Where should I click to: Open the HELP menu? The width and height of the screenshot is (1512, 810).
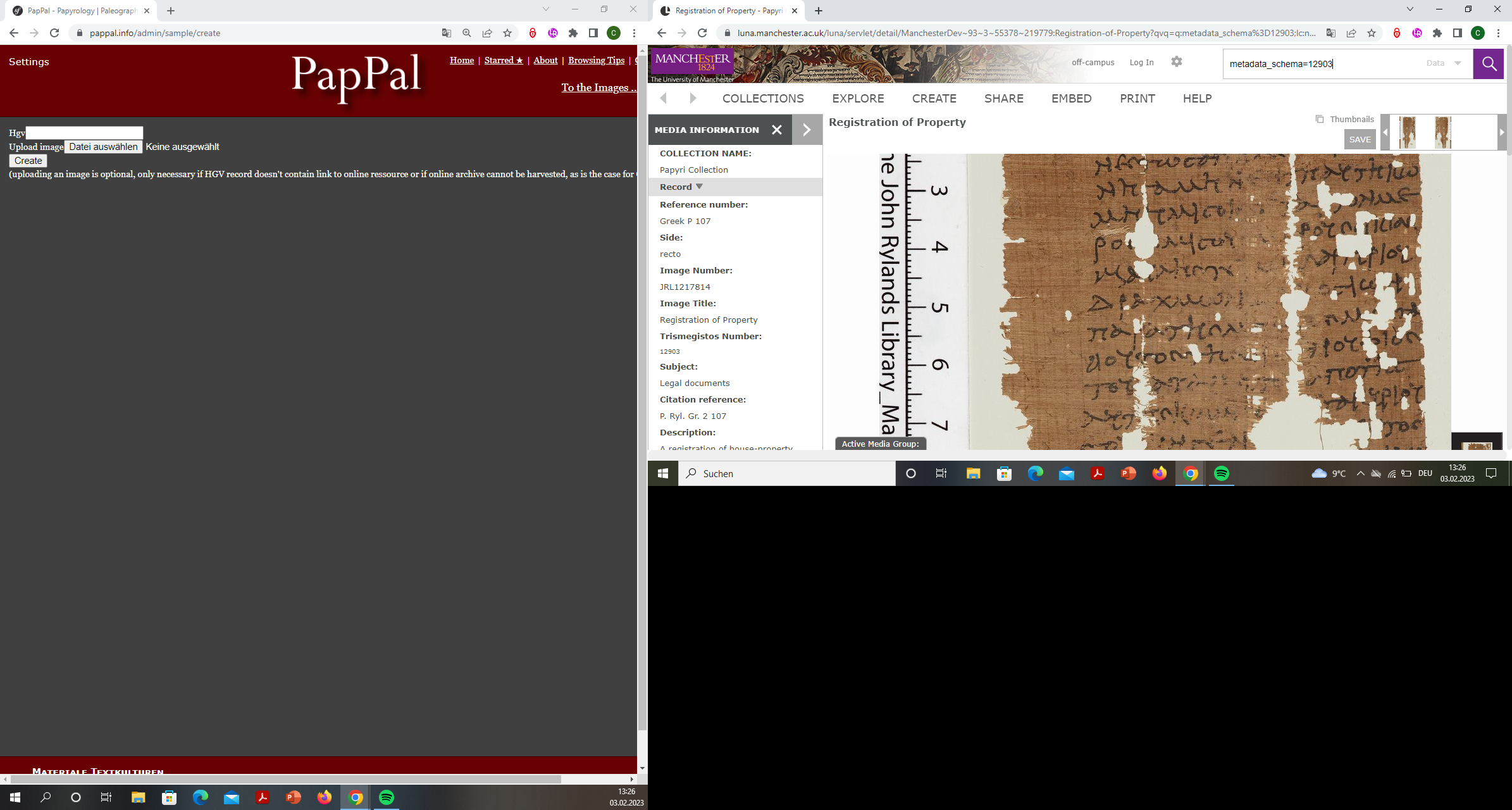tap(1197, 98)
